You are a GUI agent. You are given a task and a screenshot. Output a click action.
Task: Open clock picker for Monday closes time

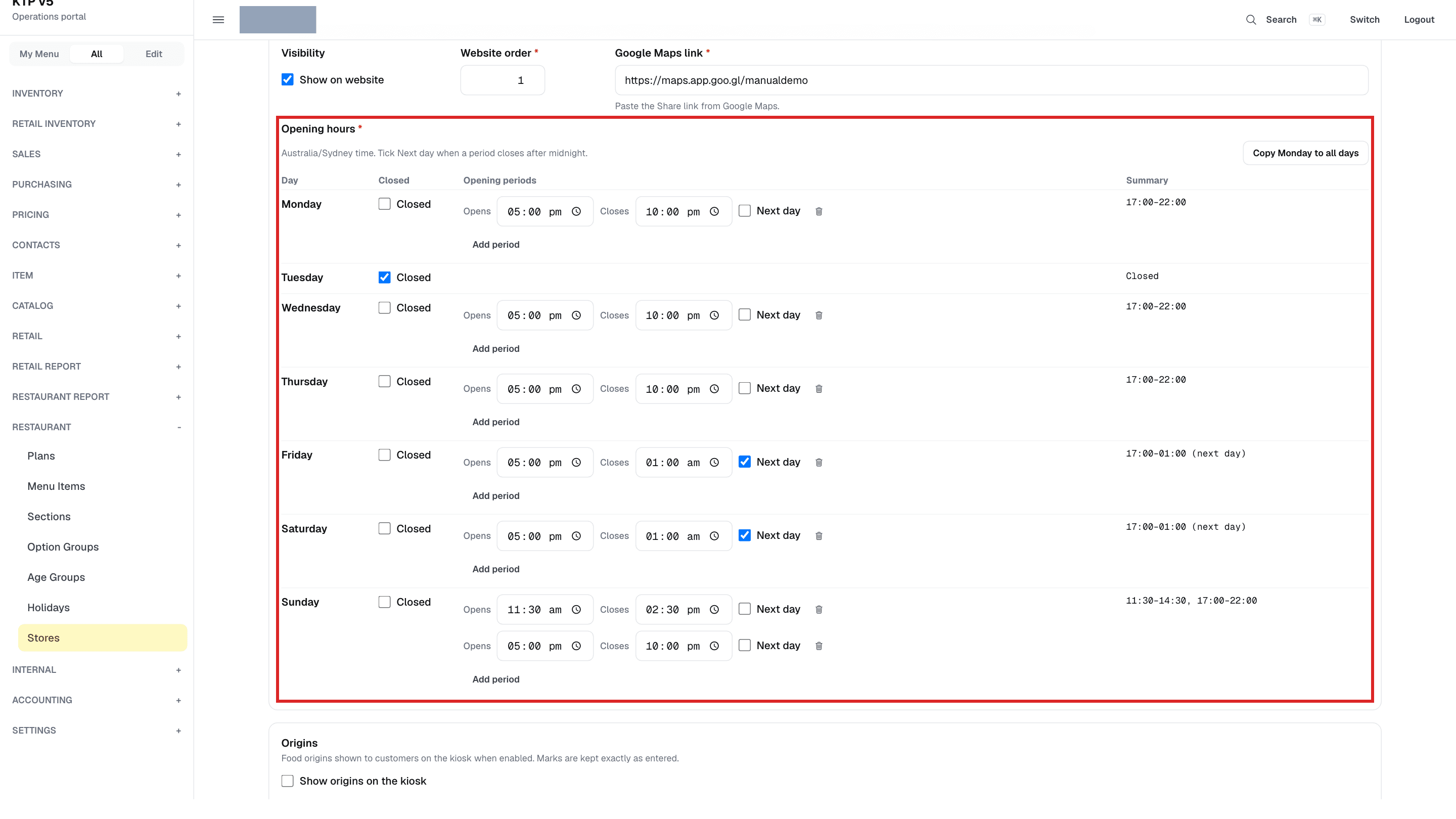click(x=714, y=211)
